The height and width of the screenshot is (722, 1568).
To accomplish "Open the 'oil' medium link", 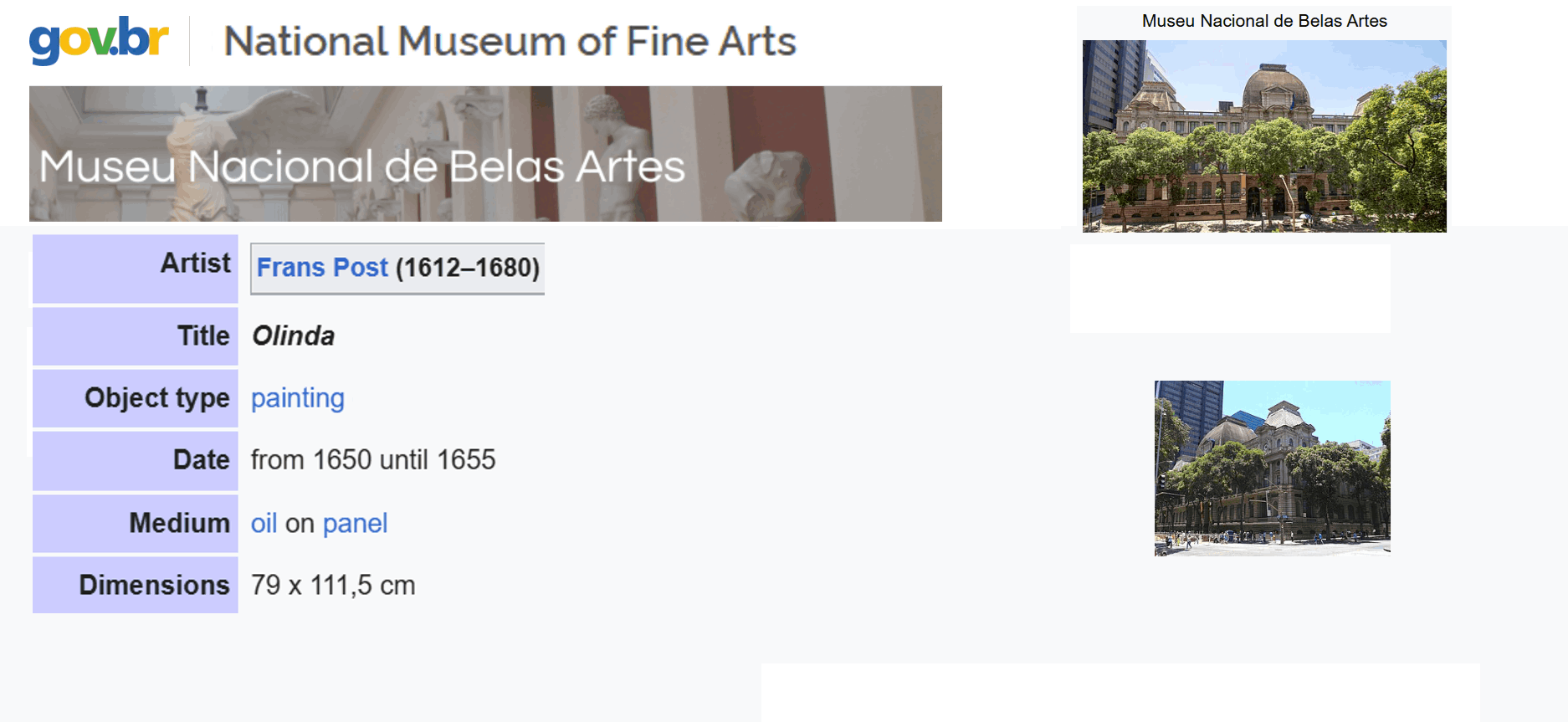I will 264,524.
